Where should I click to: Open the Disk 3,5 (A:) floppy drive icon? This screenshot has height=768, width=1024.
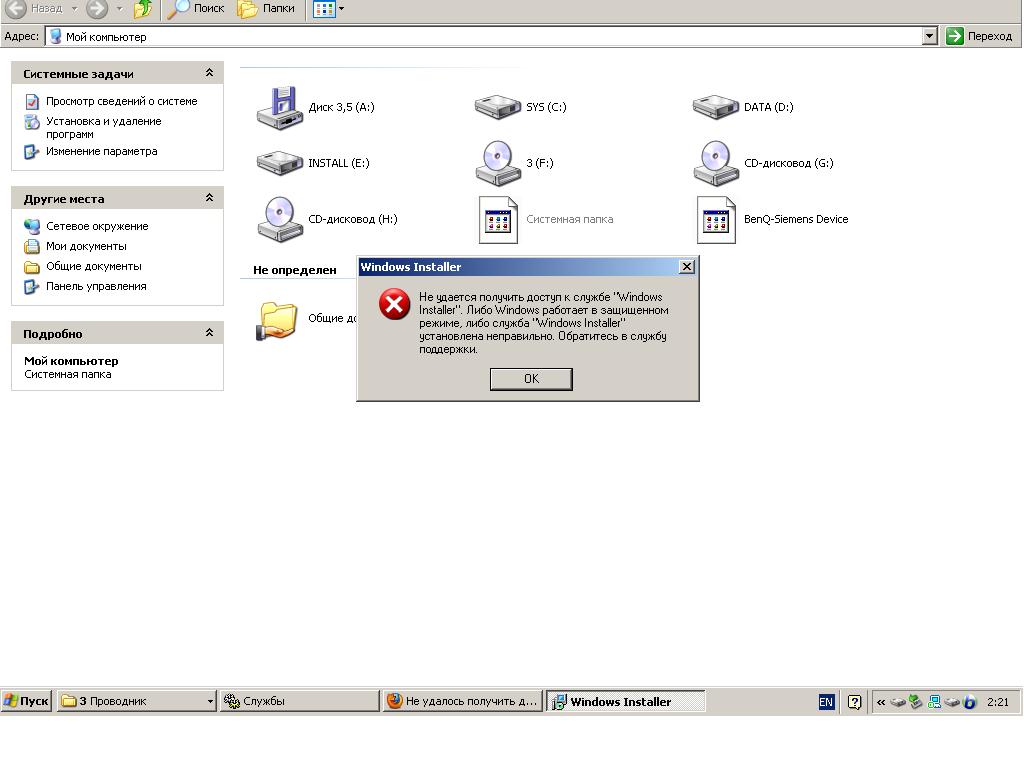coord(280,108)
